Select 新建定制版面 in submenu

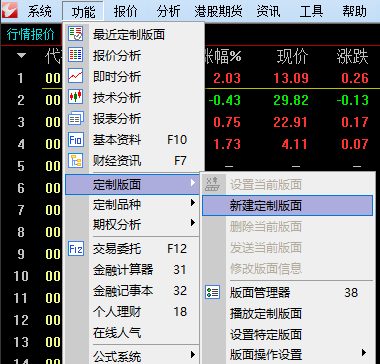pyautogui.click(x=287, y=206)
